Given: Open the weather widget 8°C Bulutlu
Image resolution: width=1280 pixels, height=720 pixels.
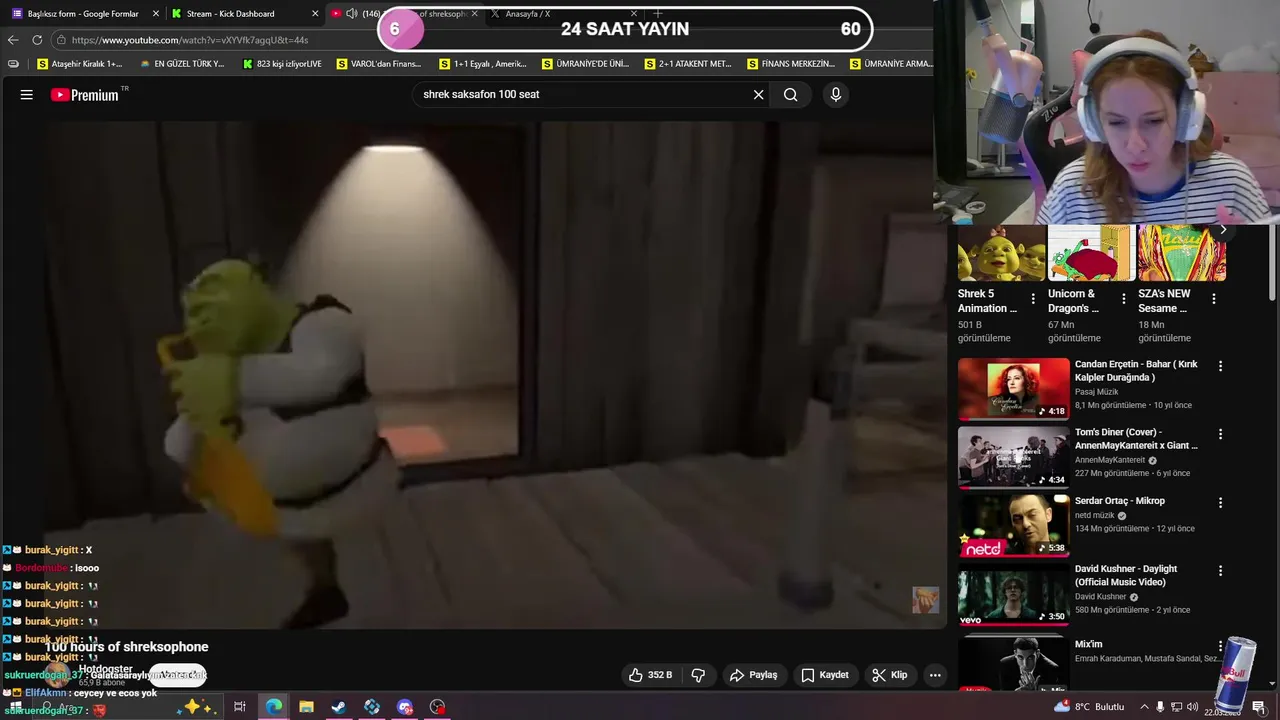Looking at the screenshot, I should click(1088, 707).
